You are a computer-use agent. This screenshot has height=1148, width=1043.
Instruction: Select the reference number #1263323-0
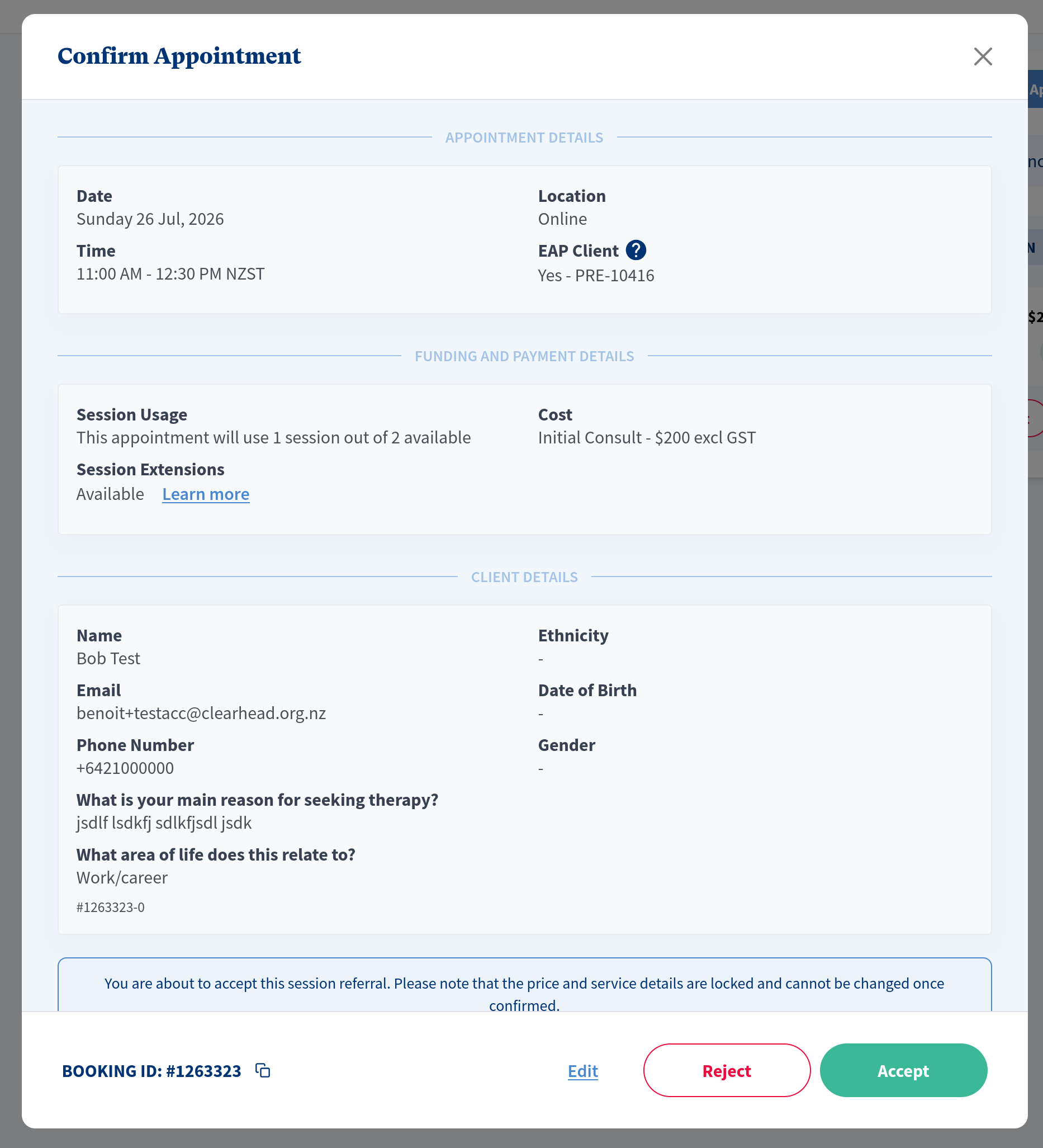point(111,907)
